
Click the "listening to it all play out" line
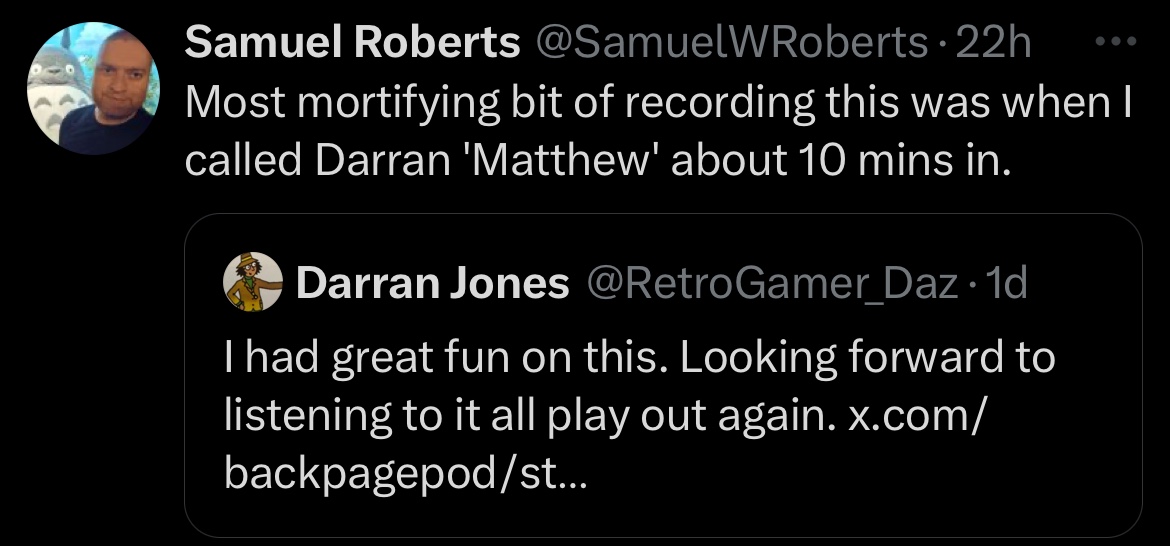(x=528, y=417)
